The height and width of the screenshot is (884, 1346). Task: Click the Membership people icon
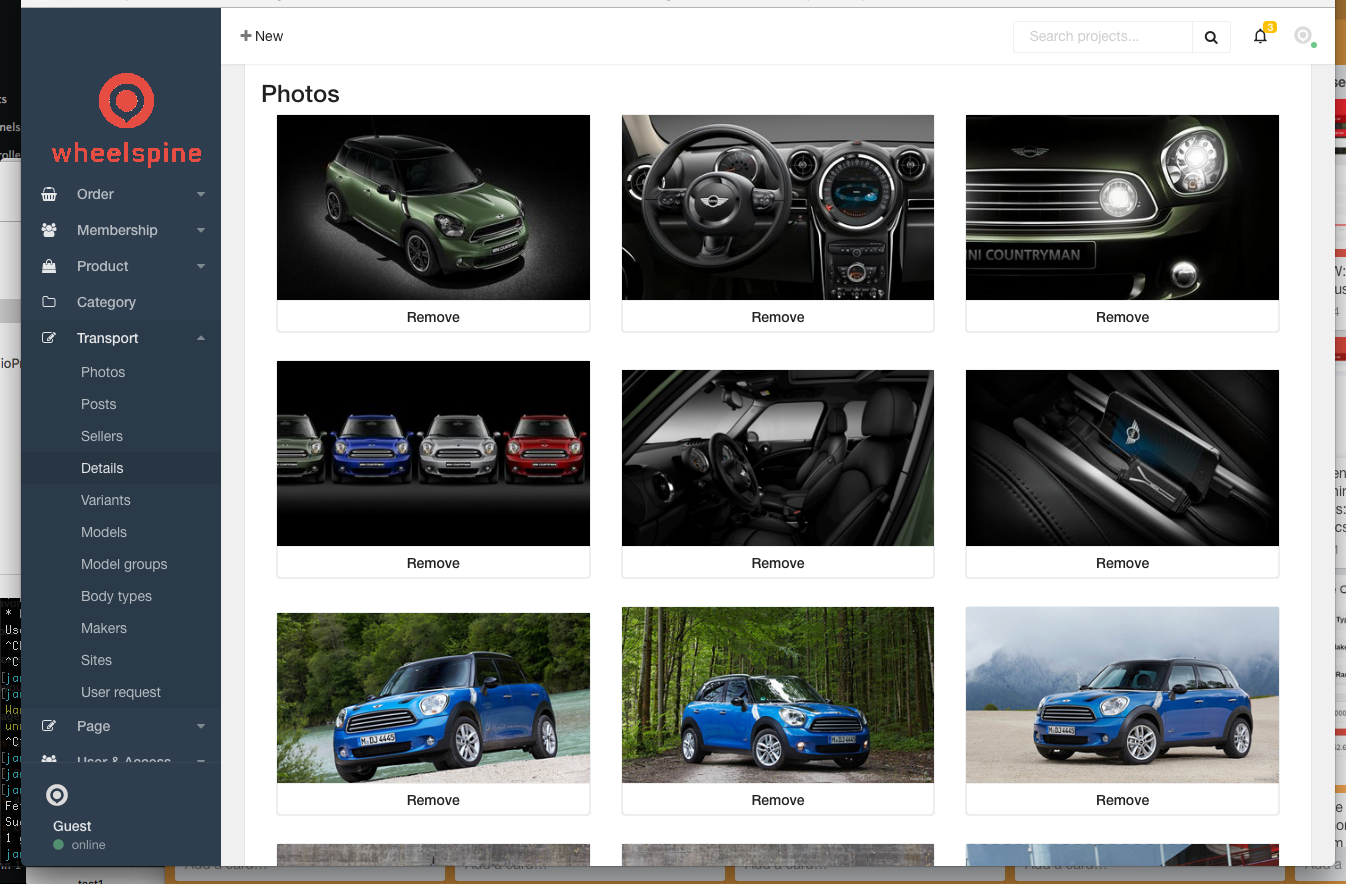click(x=49, y=230)
